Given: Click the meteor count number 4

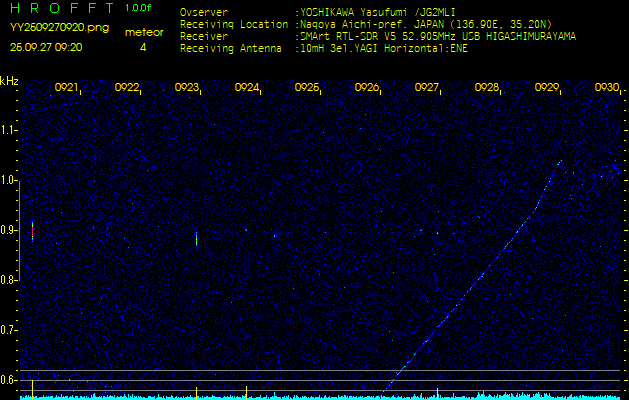Looking at the screenshot, I should point(143,47).
